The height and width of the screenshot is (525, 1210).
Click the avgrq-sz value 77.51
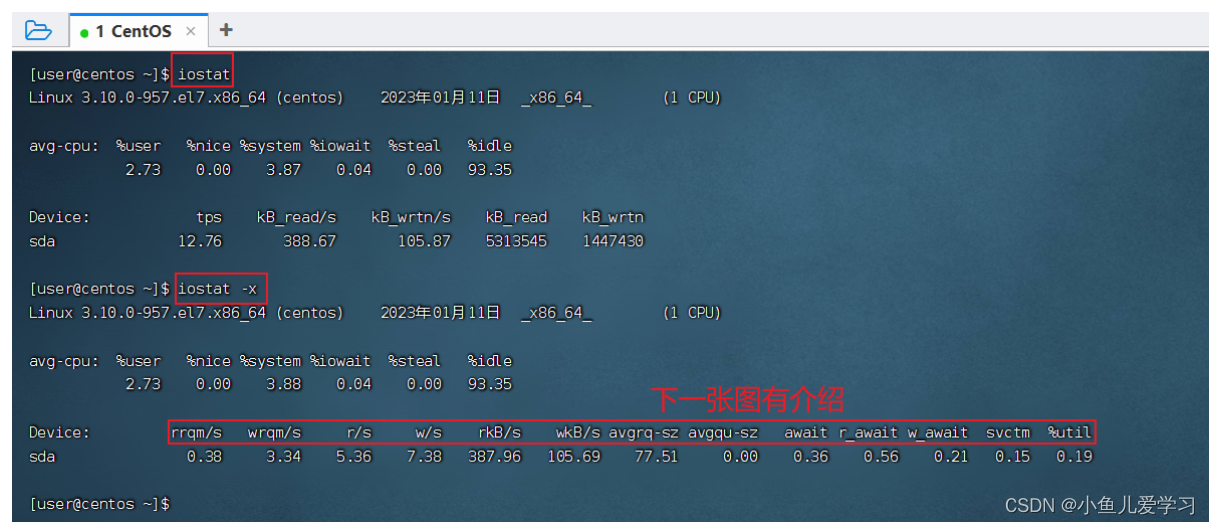pos(656,457)
